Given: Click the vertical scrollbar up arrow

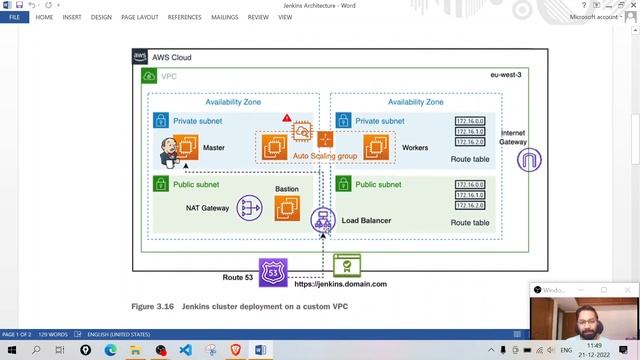Looking at the screenshot, I should (x=635, y=30).
